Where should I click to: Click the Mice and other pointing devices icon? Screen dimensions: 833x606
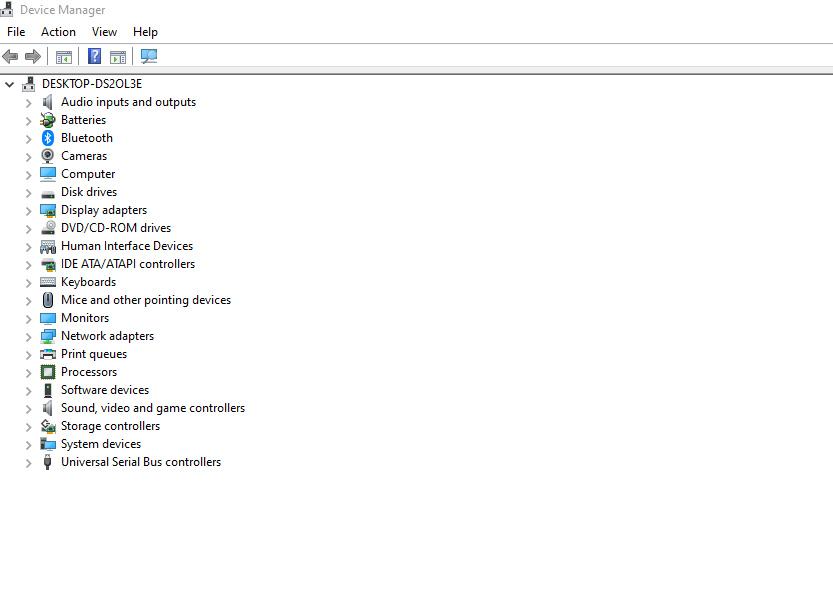[48, 300]
